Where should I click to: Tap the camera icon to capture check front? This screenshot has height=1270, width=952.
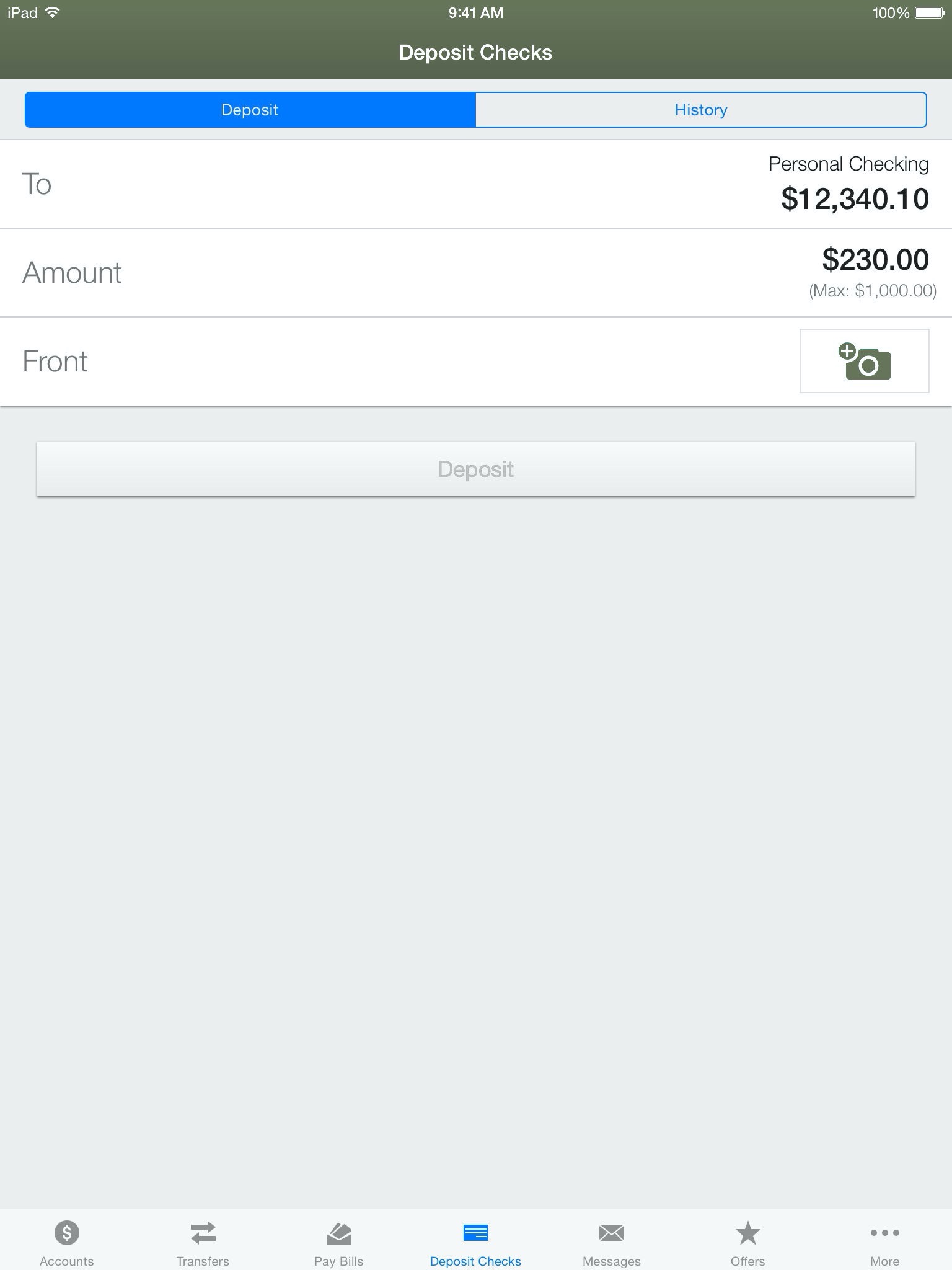864,361
